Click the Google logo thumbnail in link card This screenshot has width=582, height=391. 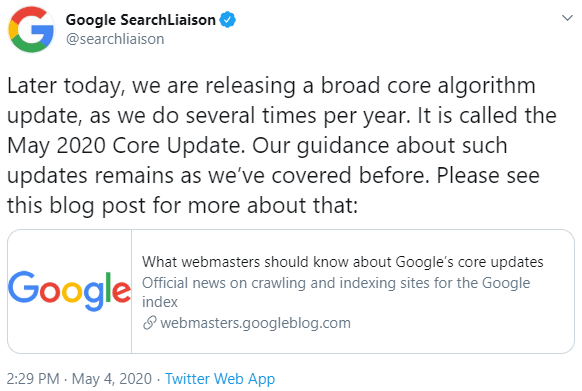tap(69, 291)
